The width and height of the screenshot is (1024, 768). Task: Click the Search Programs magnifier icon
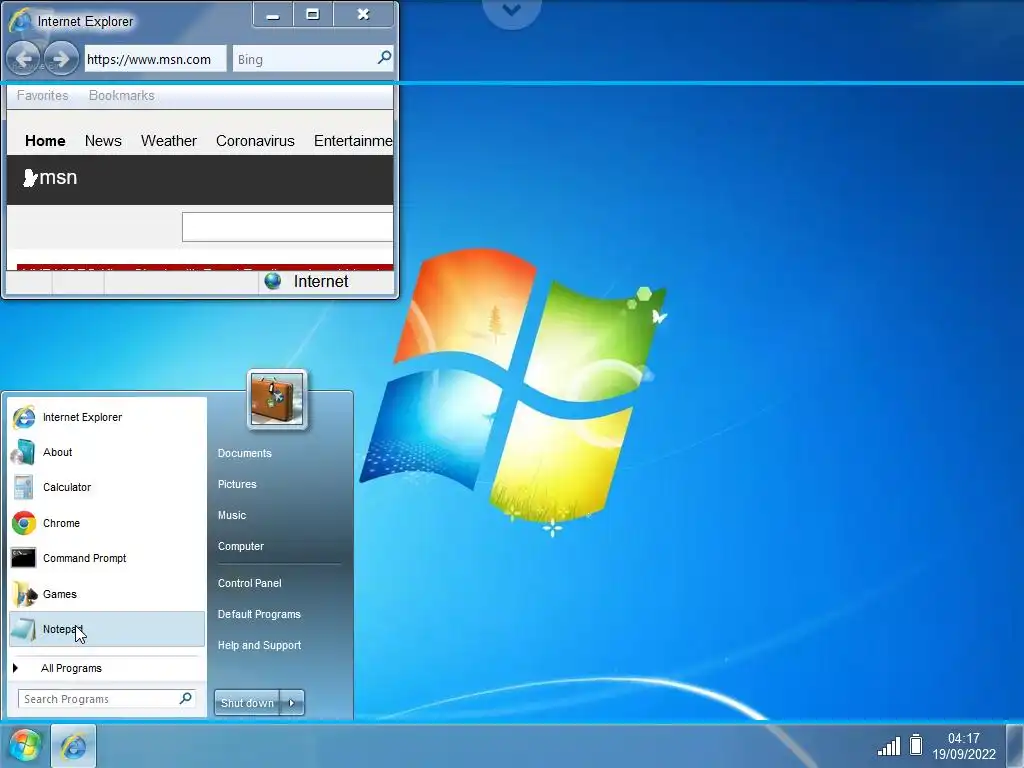click(186, 698)
